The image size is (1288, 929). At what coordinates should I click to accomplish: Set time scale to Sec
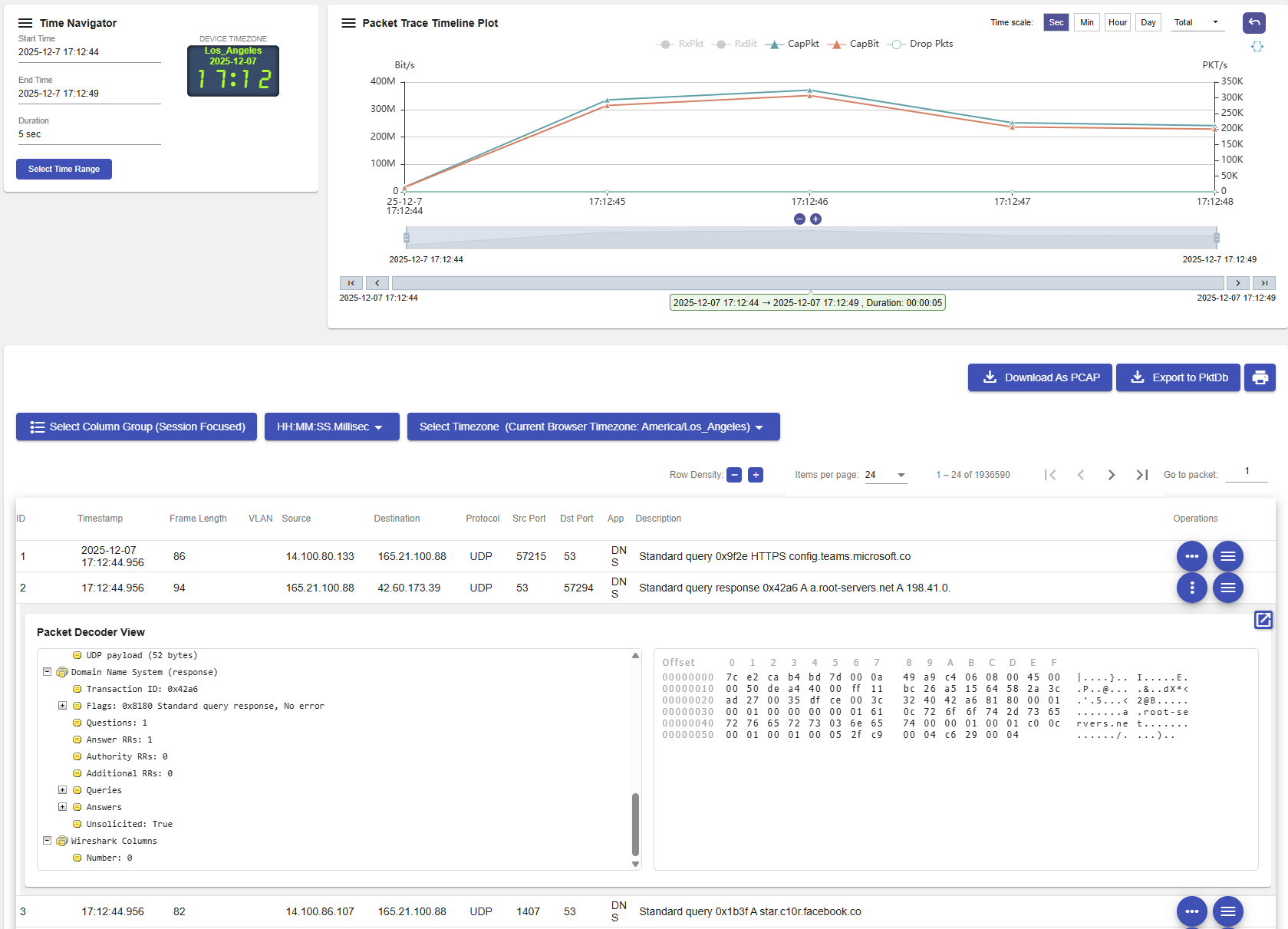pos(1056,22)
